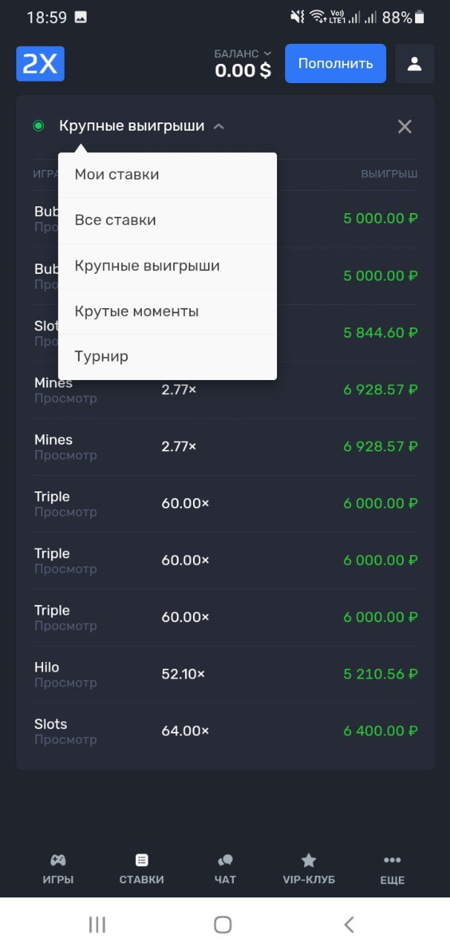This screenshot has height=950, width=450.
Task: Tap the Android home button
Action: pyautogui.click(x=223, y=924)
